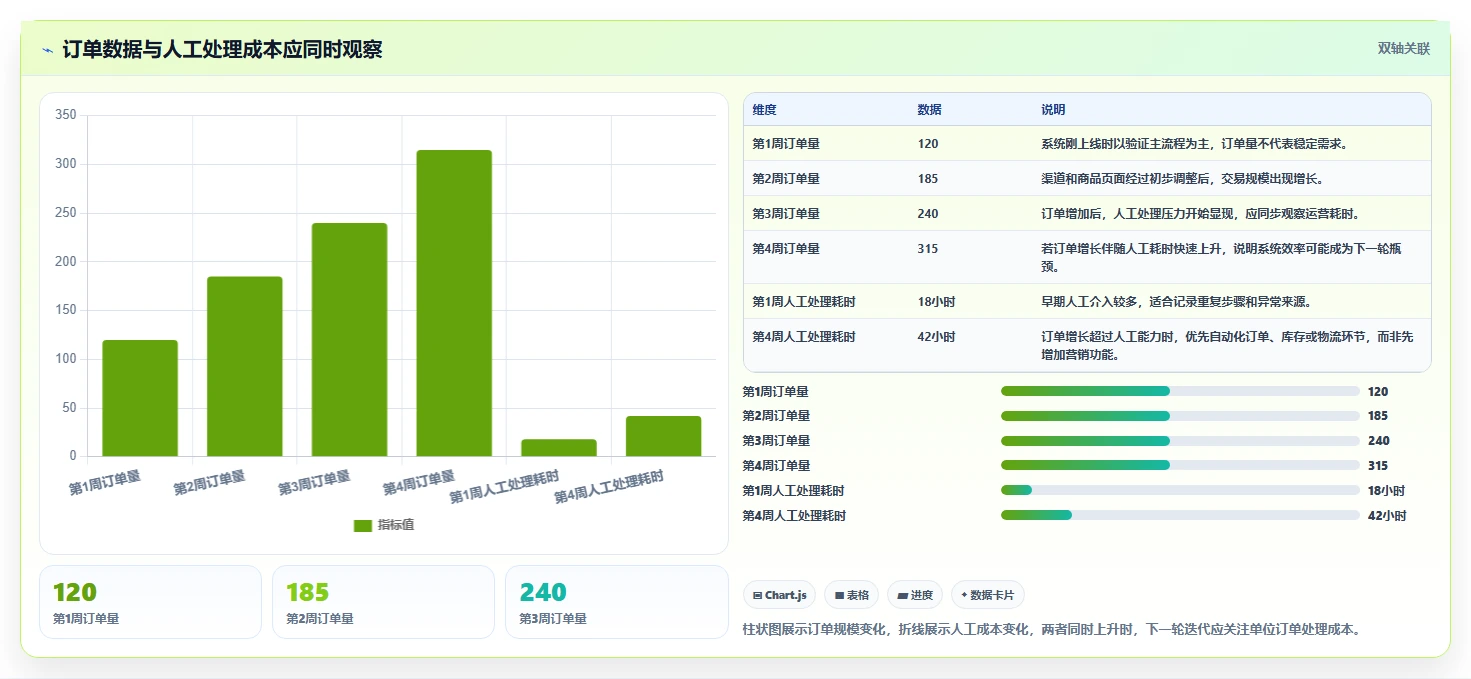Click the 第4周订单量 x-axis label
Viewport: 1471px width, 679px height.
[419, 483]
